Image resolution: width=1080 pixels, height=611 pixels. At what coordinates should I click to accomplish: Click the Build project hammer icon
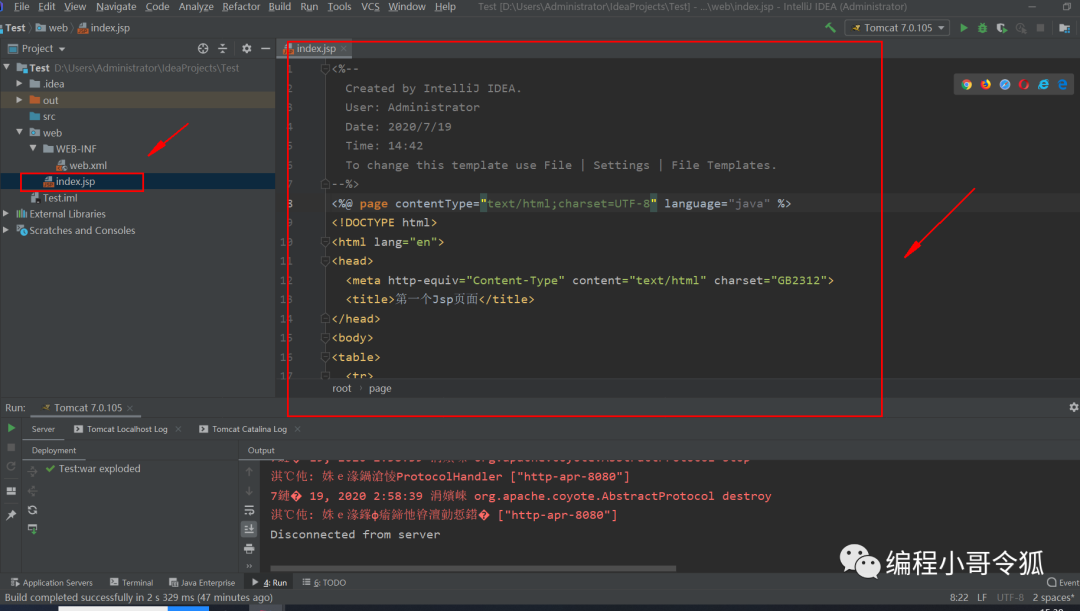[830, 28]
